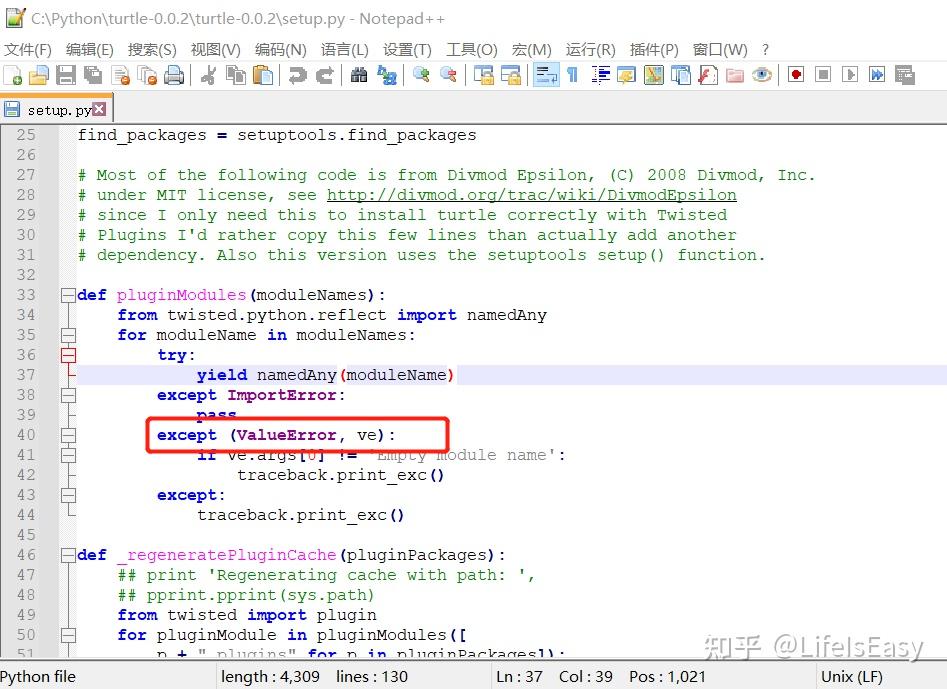The height and width of the screenshot is (689, 947).
Task: Collapse the def _regeneratePluginCache fold marker
Action: pos(68,555)
